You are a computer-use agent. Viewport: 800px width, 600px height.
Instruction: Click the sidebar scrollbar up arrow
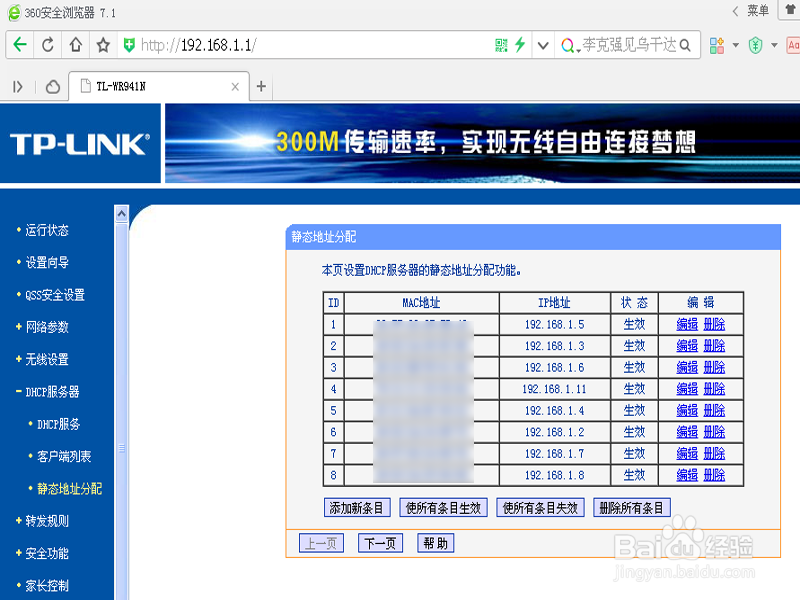pyautogui.click(x=121, y=213)
